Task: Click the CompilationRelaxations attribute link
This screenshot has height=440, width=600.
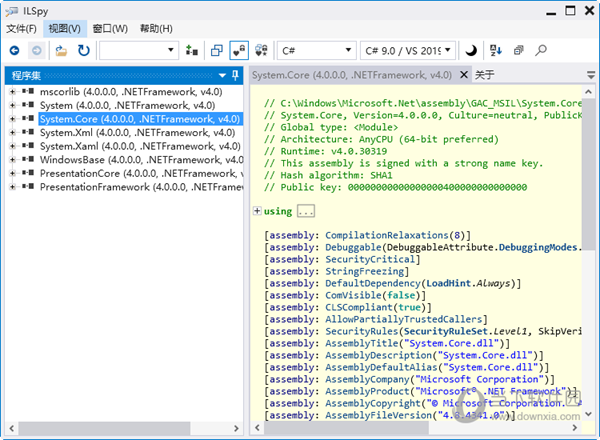Action: [x=386, y=235]
